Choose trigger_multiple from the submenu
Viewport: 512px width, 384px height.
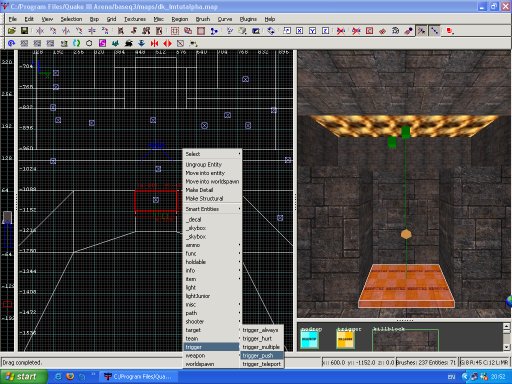(x=262, y=347)
